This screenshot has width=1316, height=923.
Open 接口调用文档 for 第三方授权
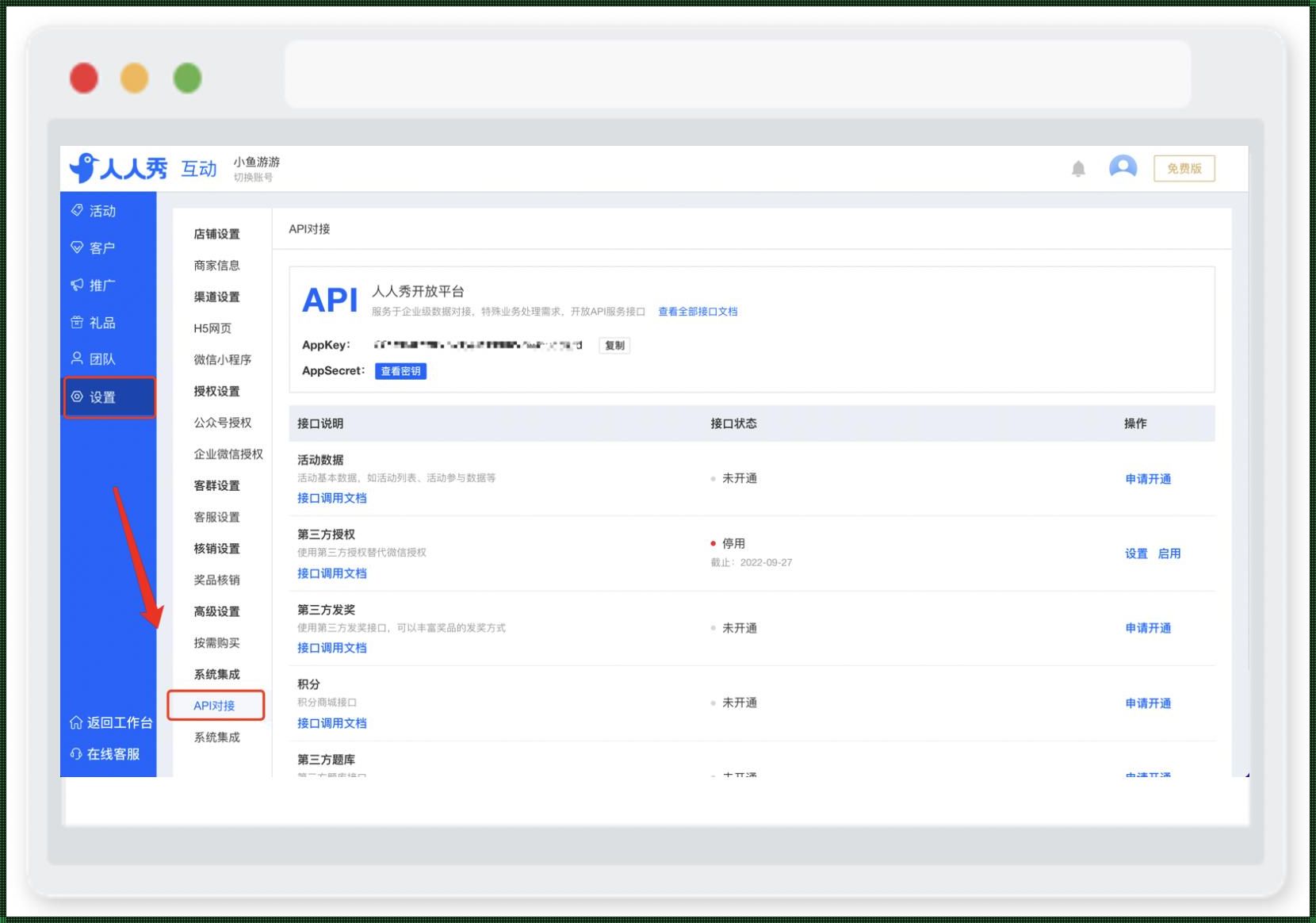point(332,573)
